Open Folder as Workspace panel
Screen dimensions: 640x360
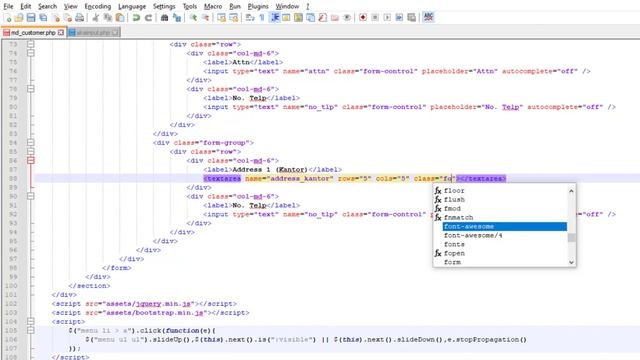335,18
